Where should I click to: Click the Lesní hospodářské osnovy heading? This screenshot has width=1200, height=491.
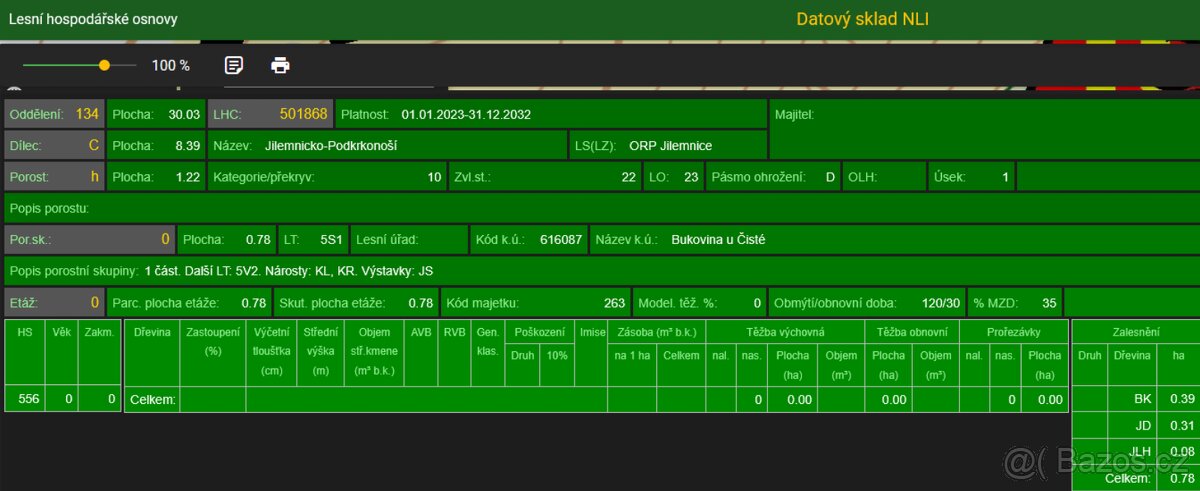[94, 19]
